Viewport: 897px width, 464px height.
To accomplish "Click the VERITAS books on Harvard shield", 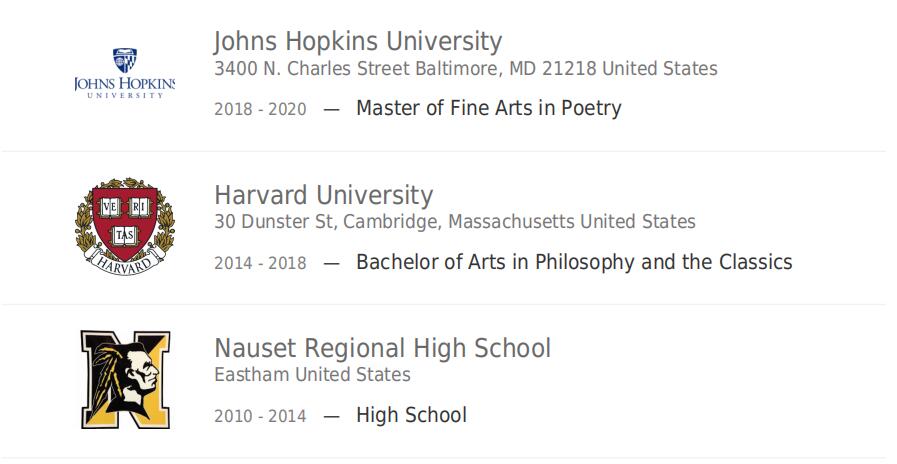I will pyautogui.click(x=125, y=220).
